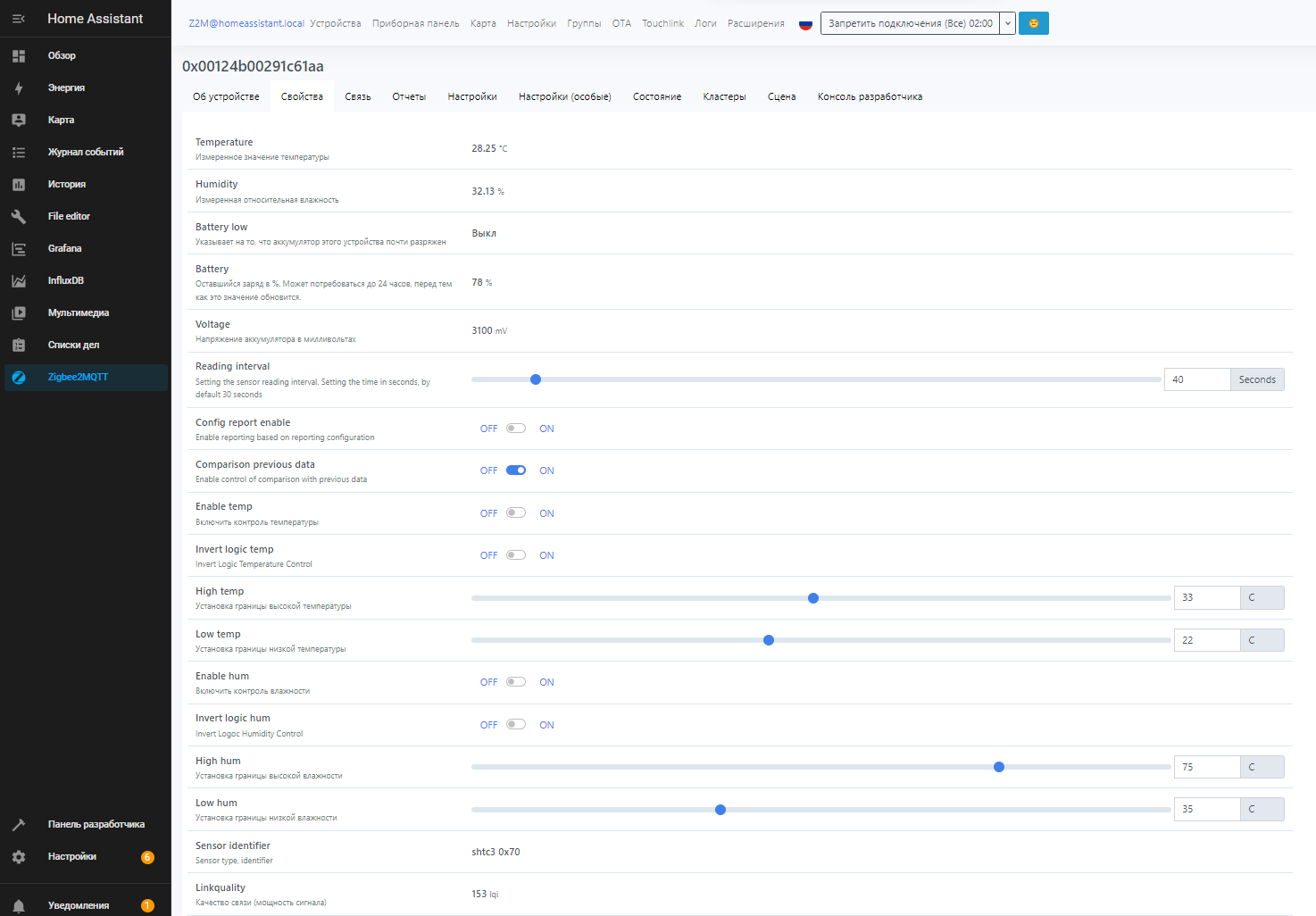Open the Grafana sidebar icon
Viewport: 1316px width, 916px height.
(x=19, y=248)
